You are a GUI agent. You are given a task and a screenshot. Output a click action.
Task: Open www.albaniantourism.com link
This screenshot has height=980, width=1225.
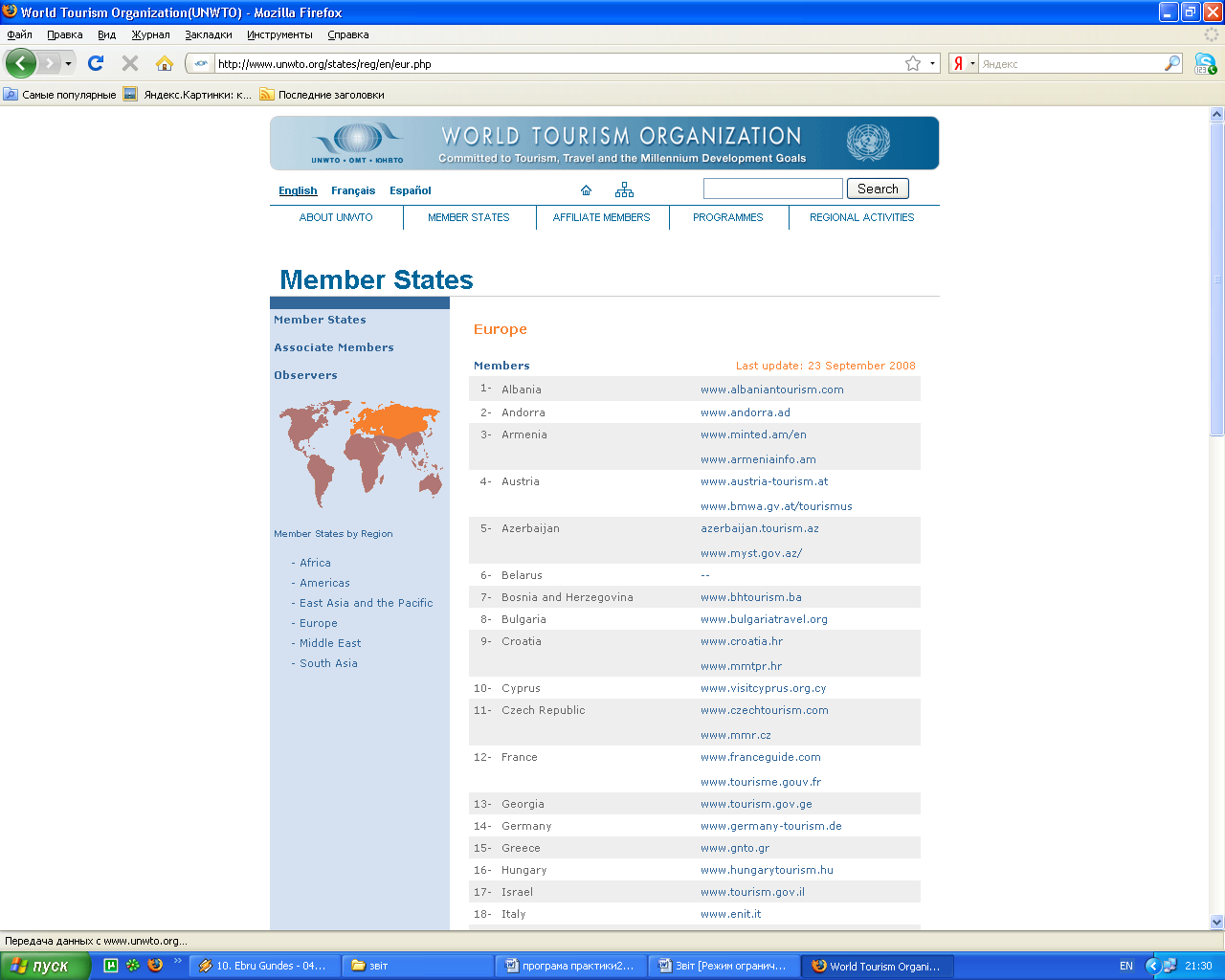coord(772,390)
